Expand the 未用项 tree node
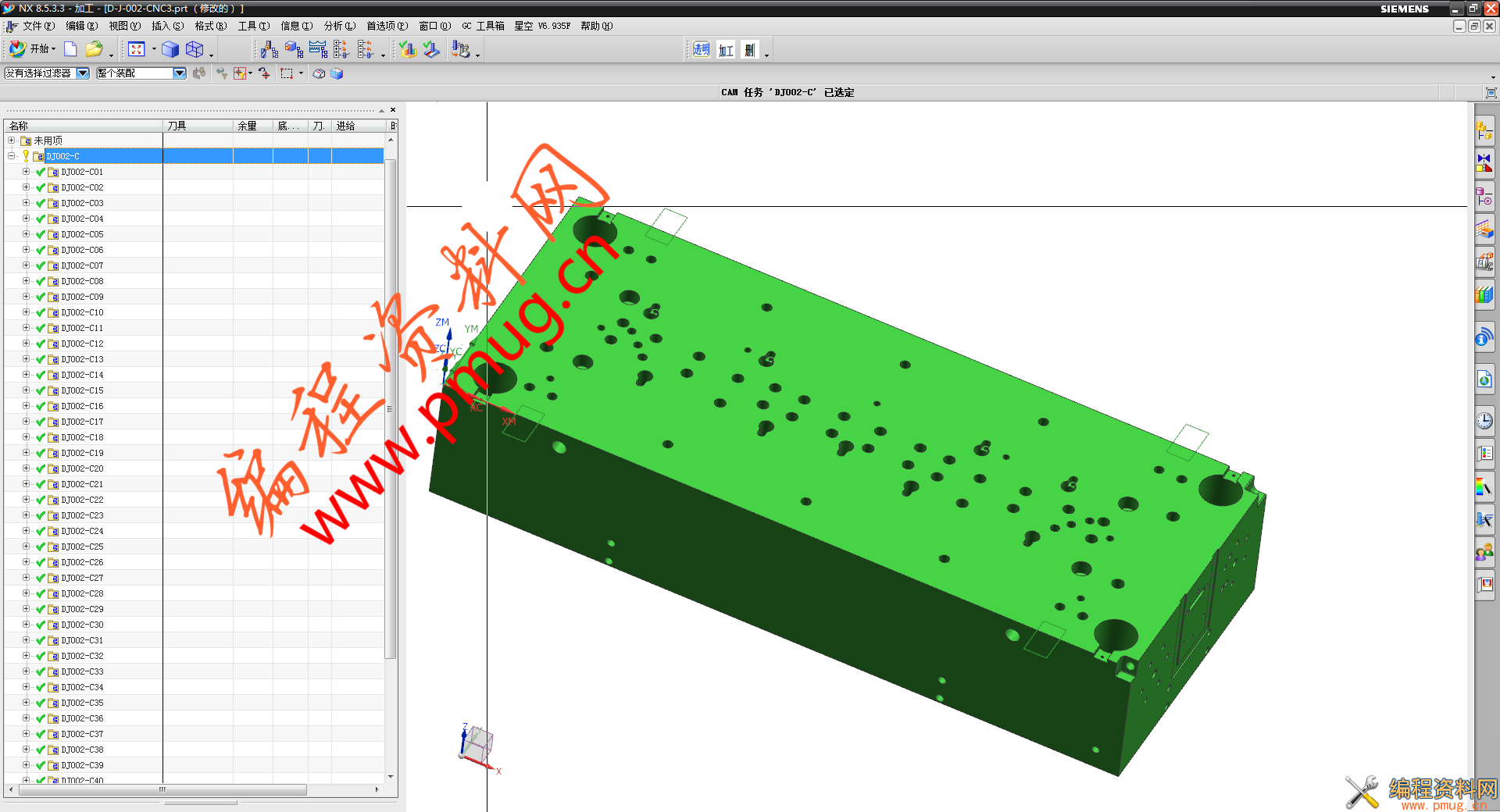 click(x=12, y=141)
